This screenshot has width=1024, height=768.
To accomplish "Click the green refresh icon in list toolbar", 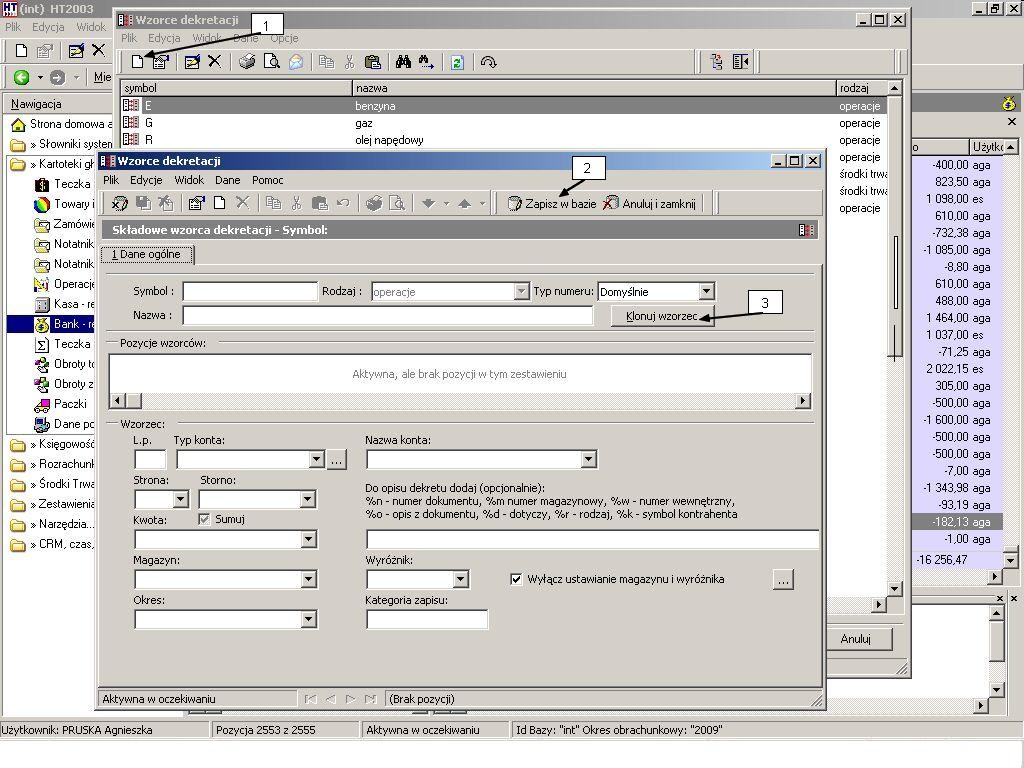I will coord(457,62).
